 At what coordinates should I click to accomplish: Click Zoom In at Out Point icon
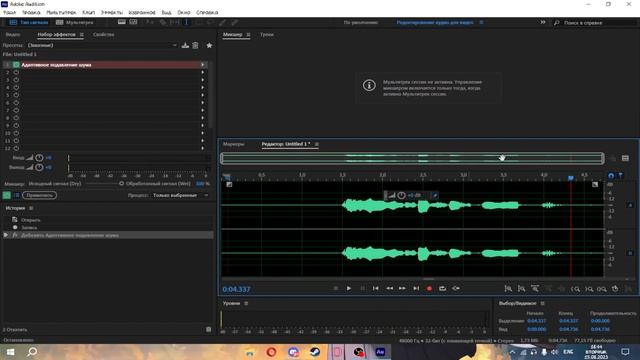pyautogui.click(x=589, y=289)
